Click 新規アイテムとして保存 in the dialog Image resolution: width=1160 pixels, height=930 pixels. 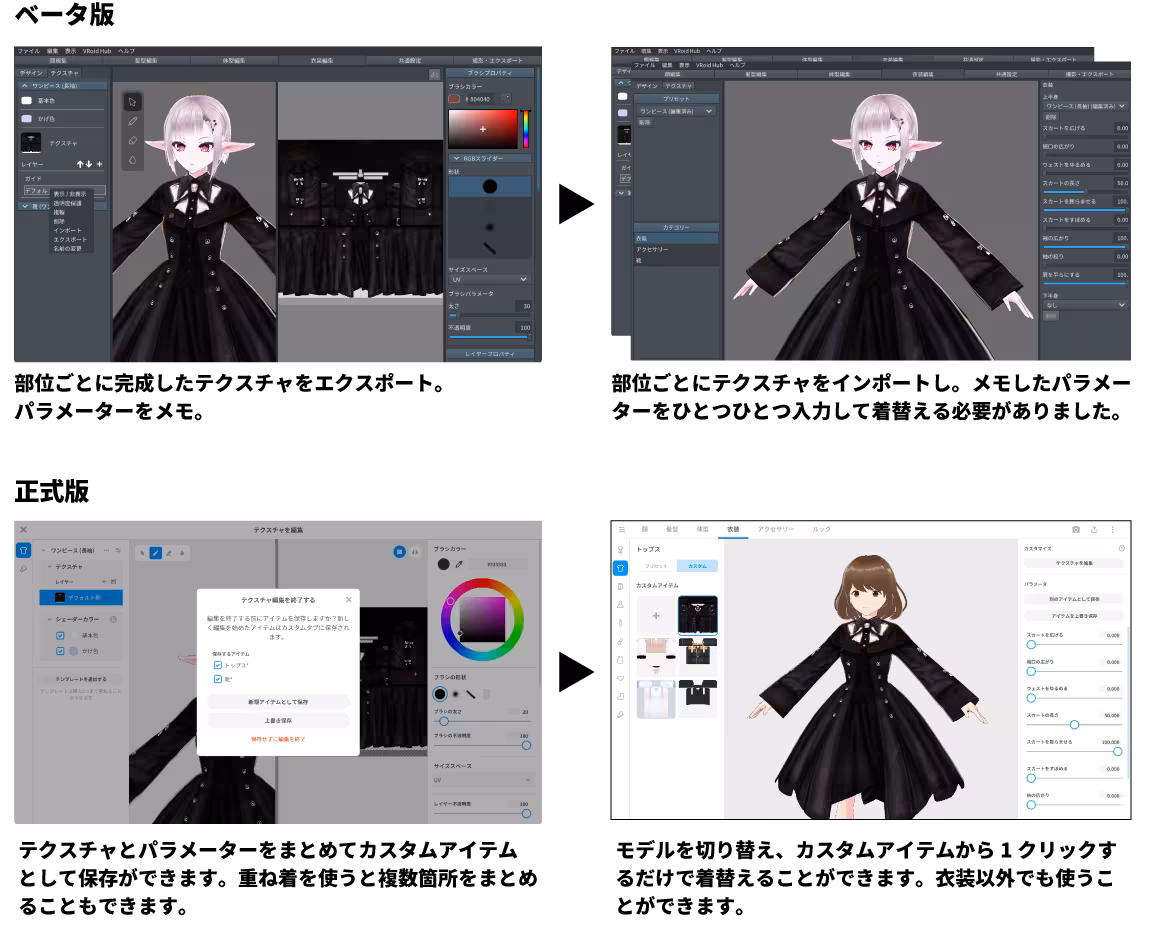click(x=278, y=701)
